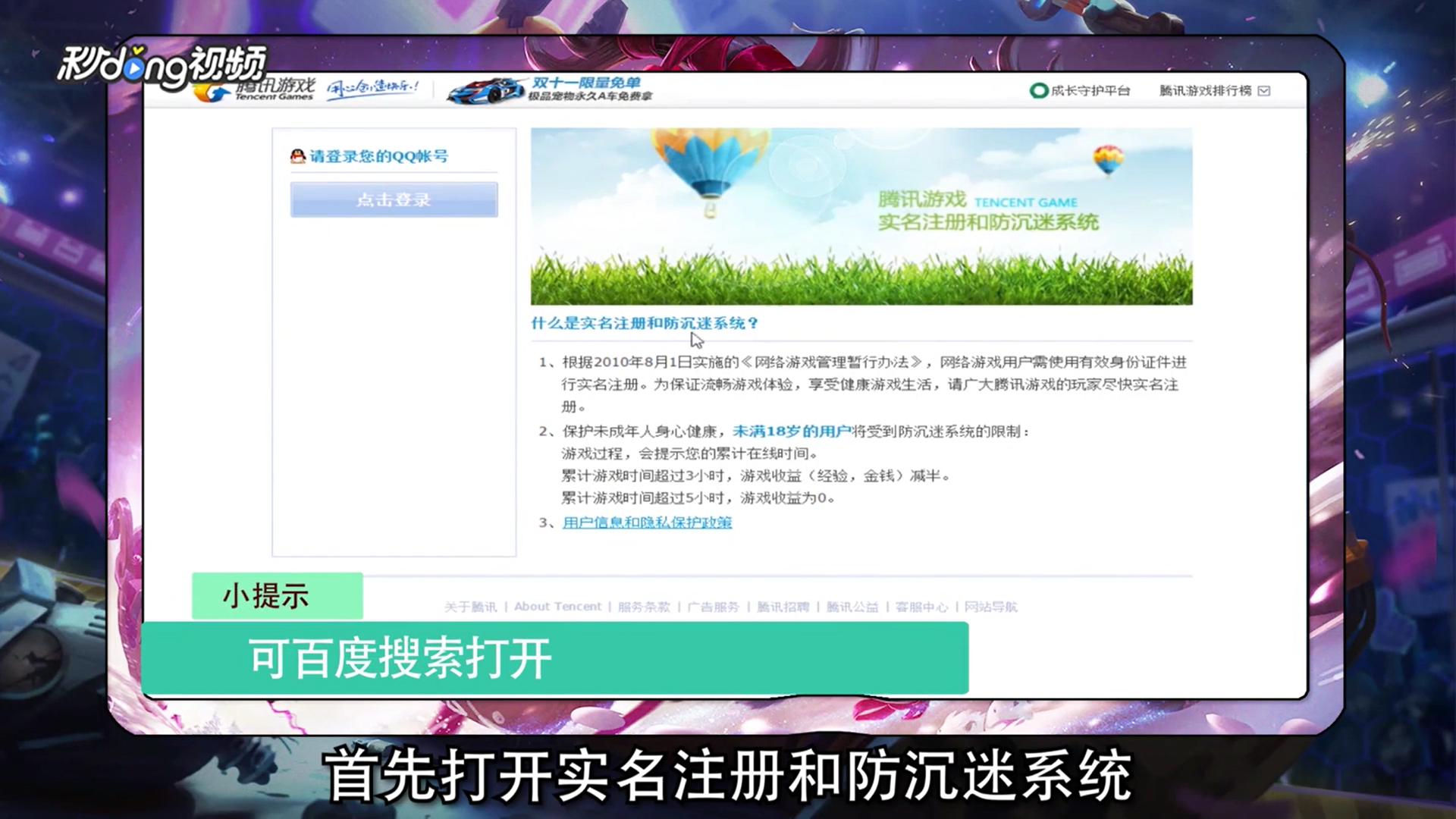The image size is (1456, 819).
Task: Click the QQ penguin icon beside login prompt
Action: click(298, 156)
